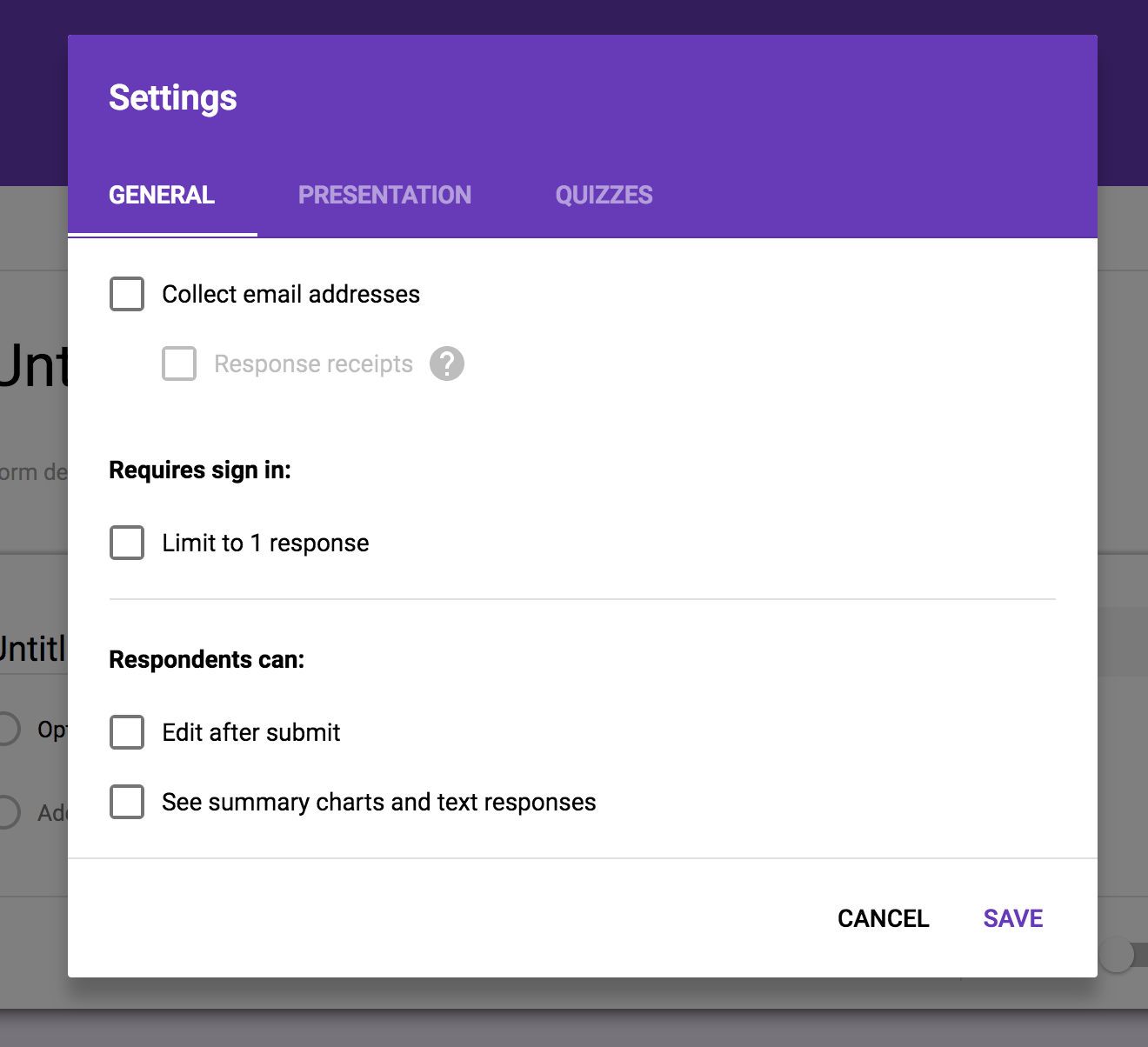Click the 'See summary charts and text responses' label
1148x1047 pixels.
[378, 802]
